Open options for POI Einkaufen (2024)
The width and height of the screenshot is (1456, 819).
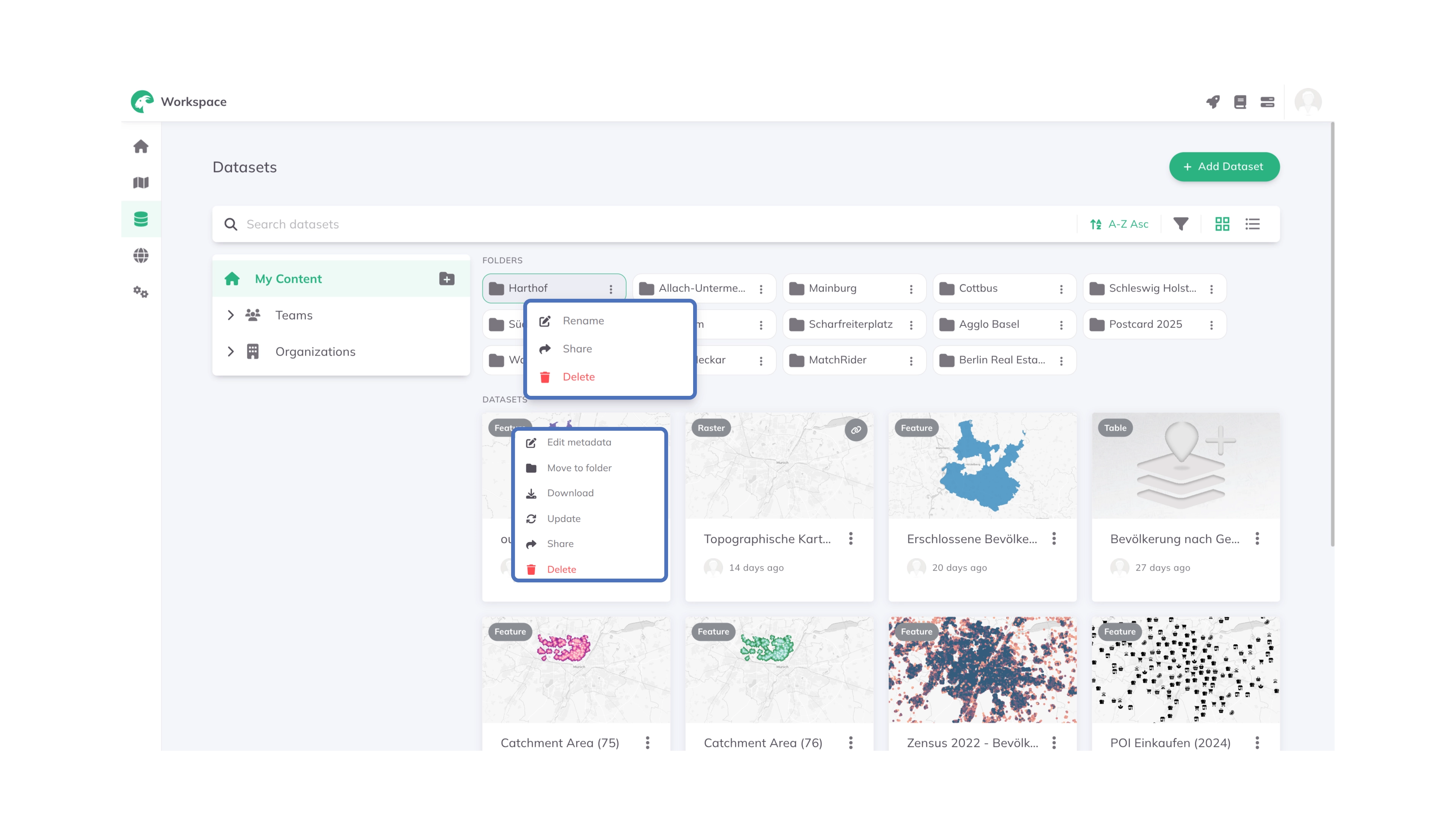coord(1257,743)
